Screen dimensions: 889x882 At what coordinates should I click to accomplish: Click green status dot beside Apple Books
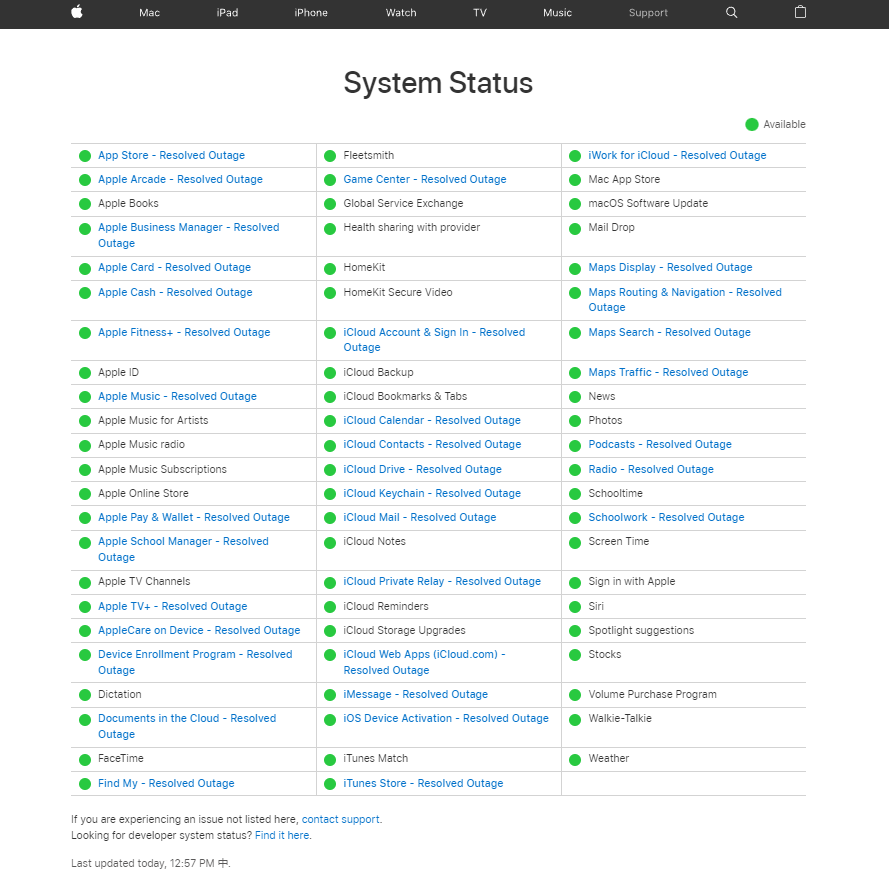[x=85, y=204]
